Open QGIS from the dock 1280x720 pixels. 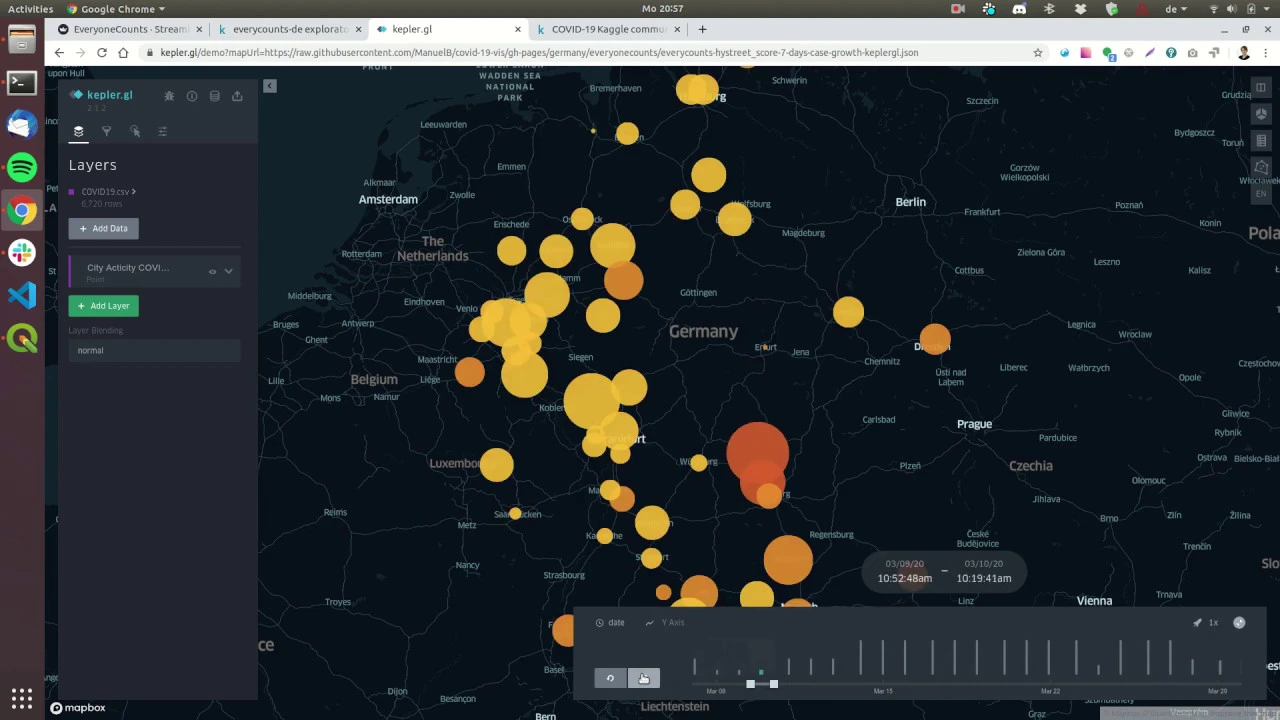click(22, 338)
